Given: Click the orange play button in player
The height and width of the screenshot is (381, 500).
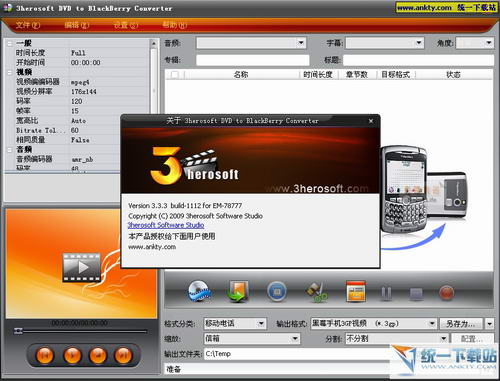Looking at the screenshot, I should [x=72, y=355].
